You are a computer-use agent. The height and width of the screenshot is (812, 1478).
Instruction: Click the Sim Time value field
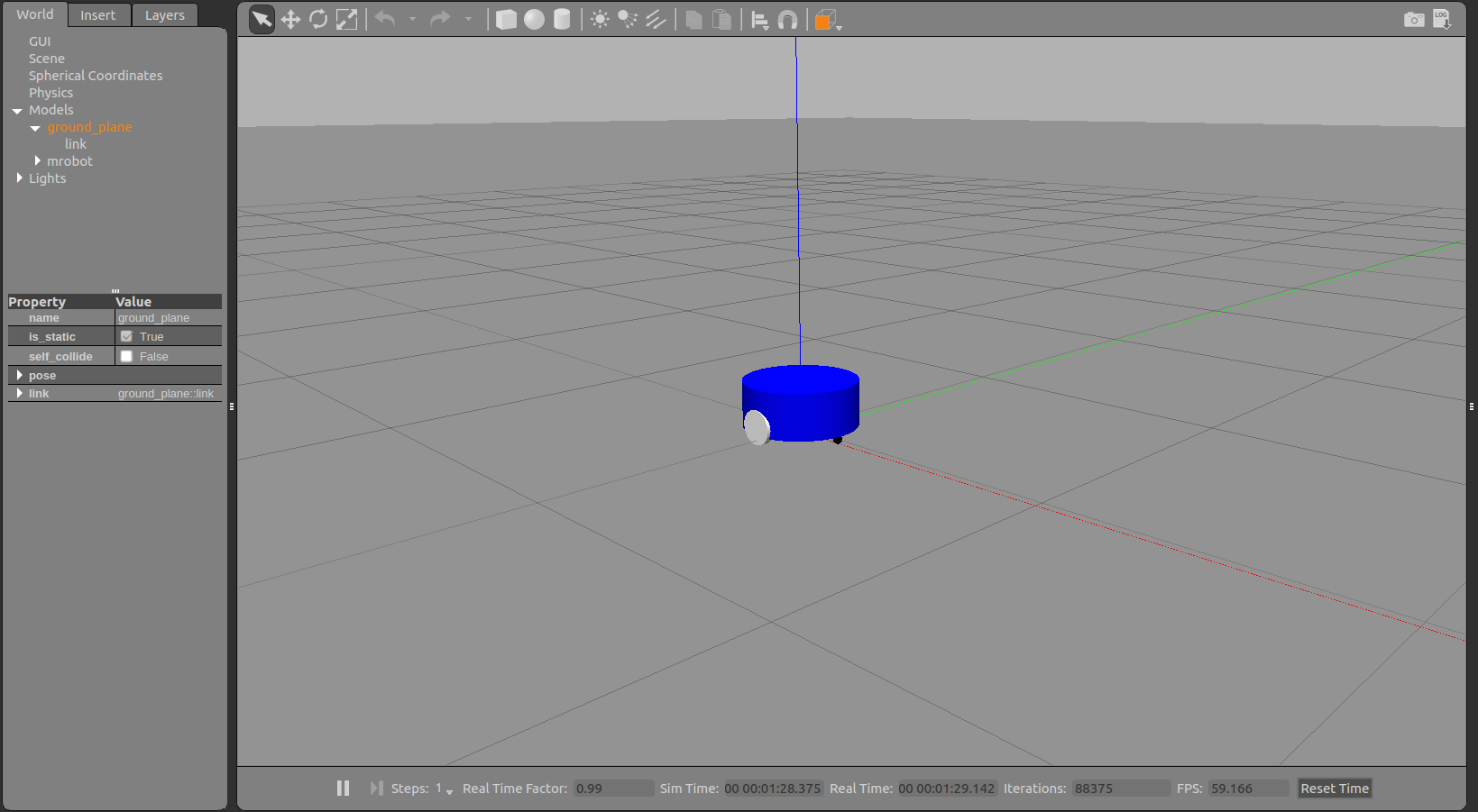[773, 788]
